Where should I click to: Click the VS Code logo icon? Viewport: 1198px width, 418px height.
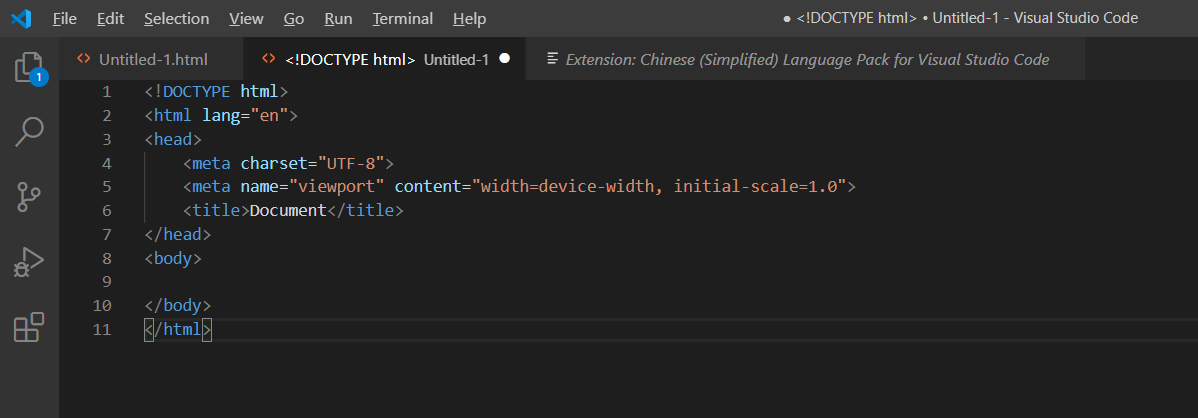(21, 18)
